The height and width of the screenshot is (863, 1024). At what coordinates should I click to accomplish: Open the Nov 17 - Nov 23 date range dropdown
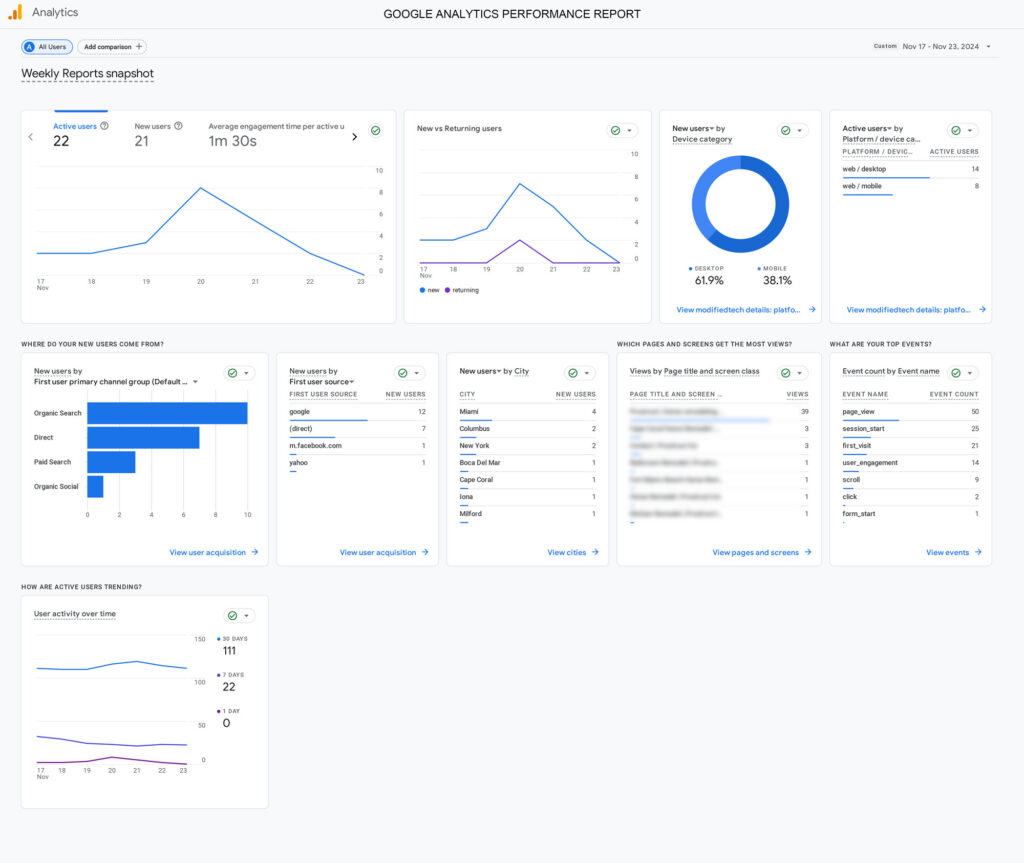coord(946,46)
